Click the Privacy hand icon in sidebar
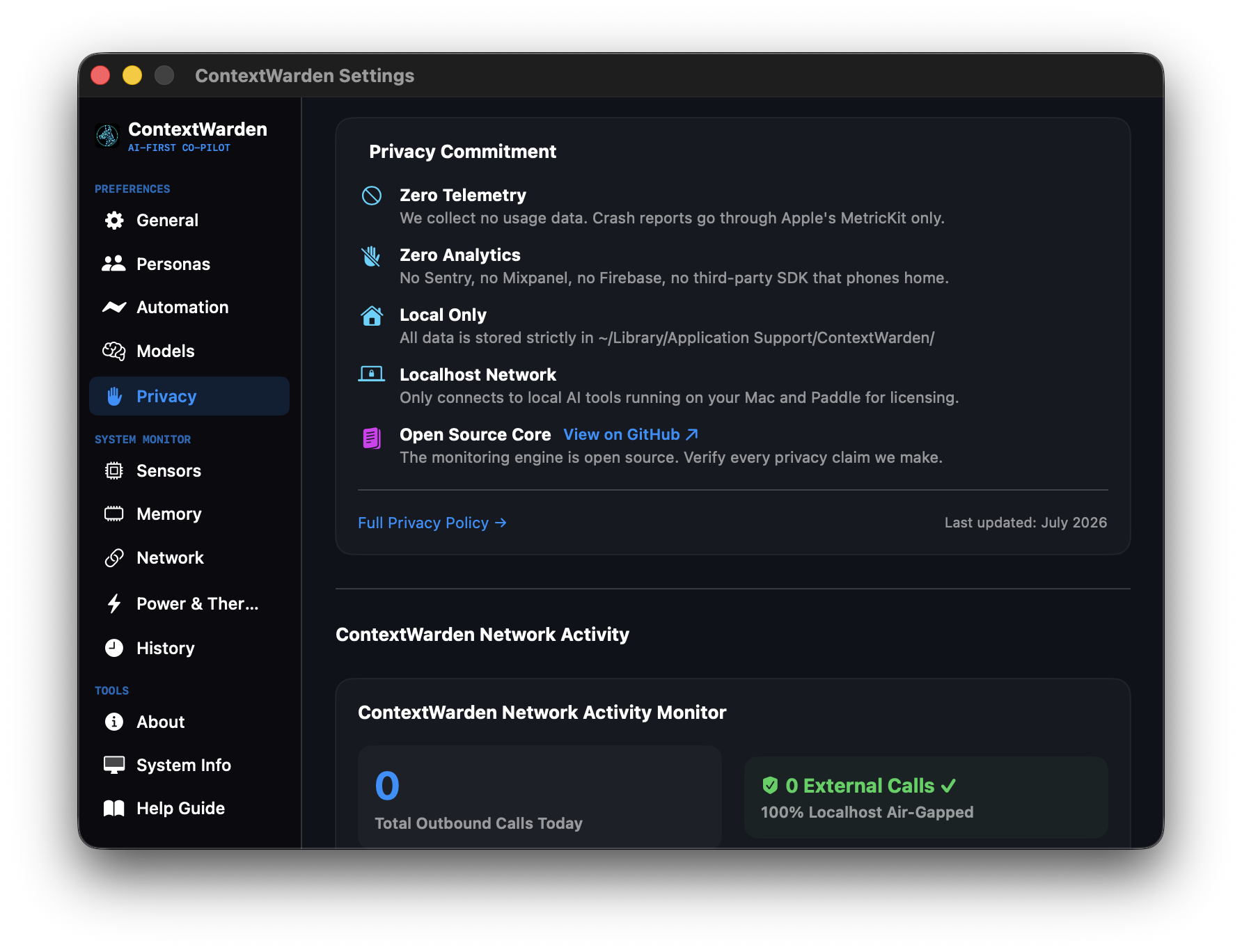This screenshot has height=952, width=1242. point(115,396)
